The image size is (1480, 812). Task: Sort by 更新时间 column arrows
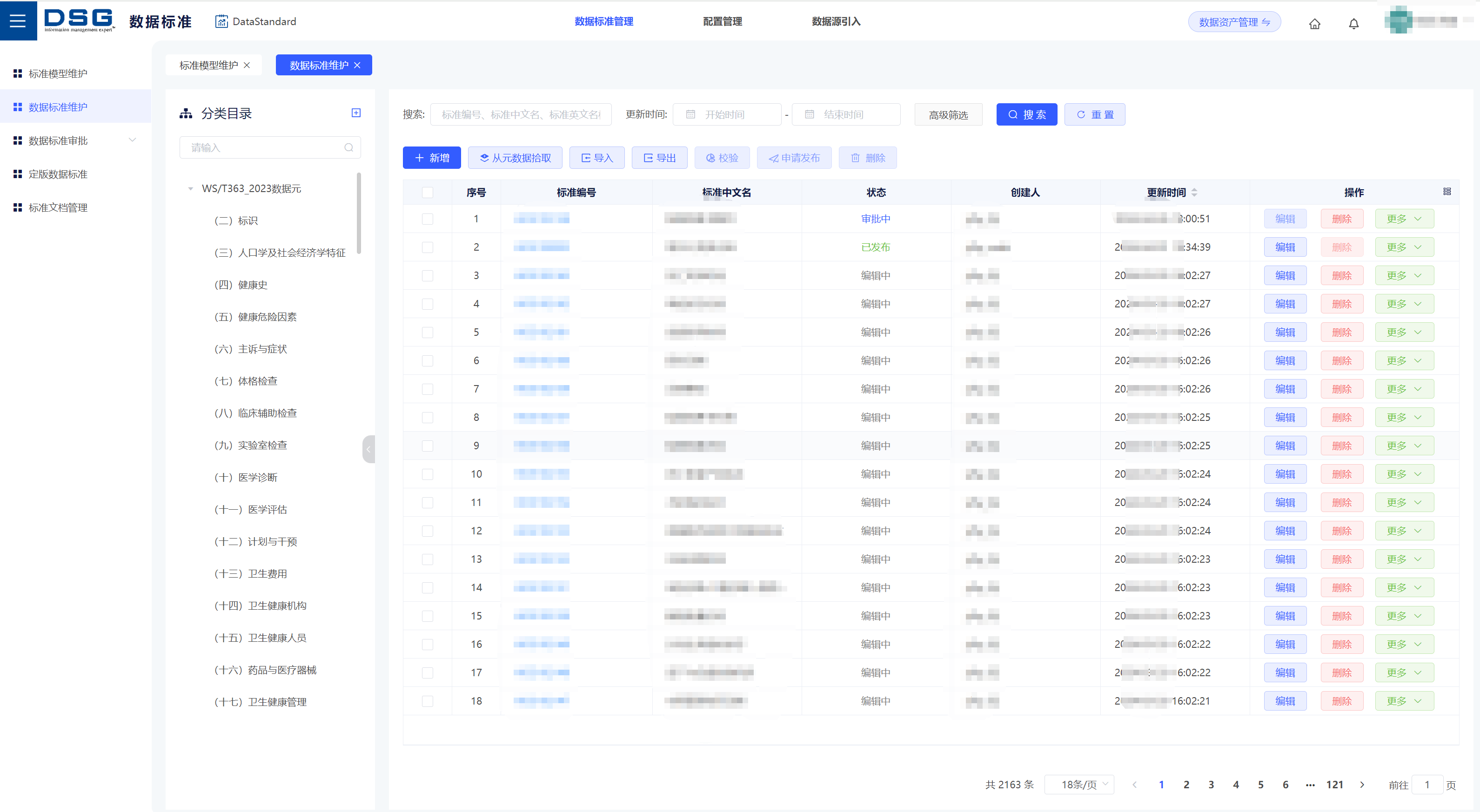1194,193
